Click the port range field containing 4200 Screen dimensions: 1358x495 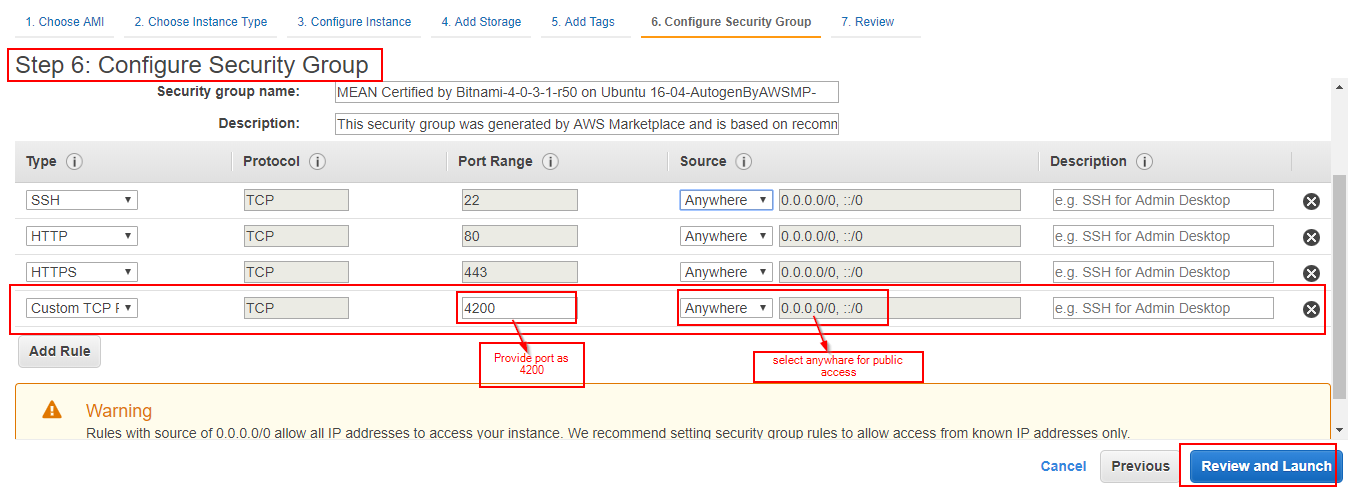point(517,308)
